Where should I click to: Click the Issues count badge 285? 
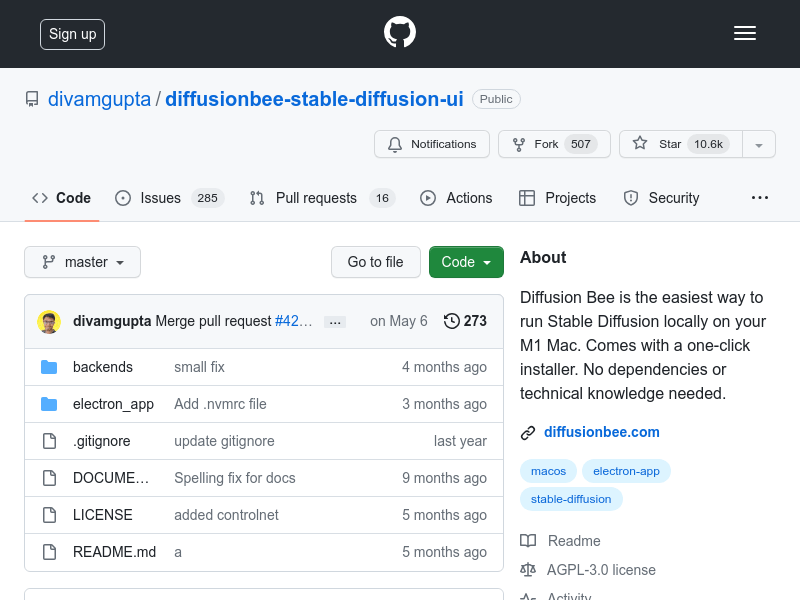point(208,198)
